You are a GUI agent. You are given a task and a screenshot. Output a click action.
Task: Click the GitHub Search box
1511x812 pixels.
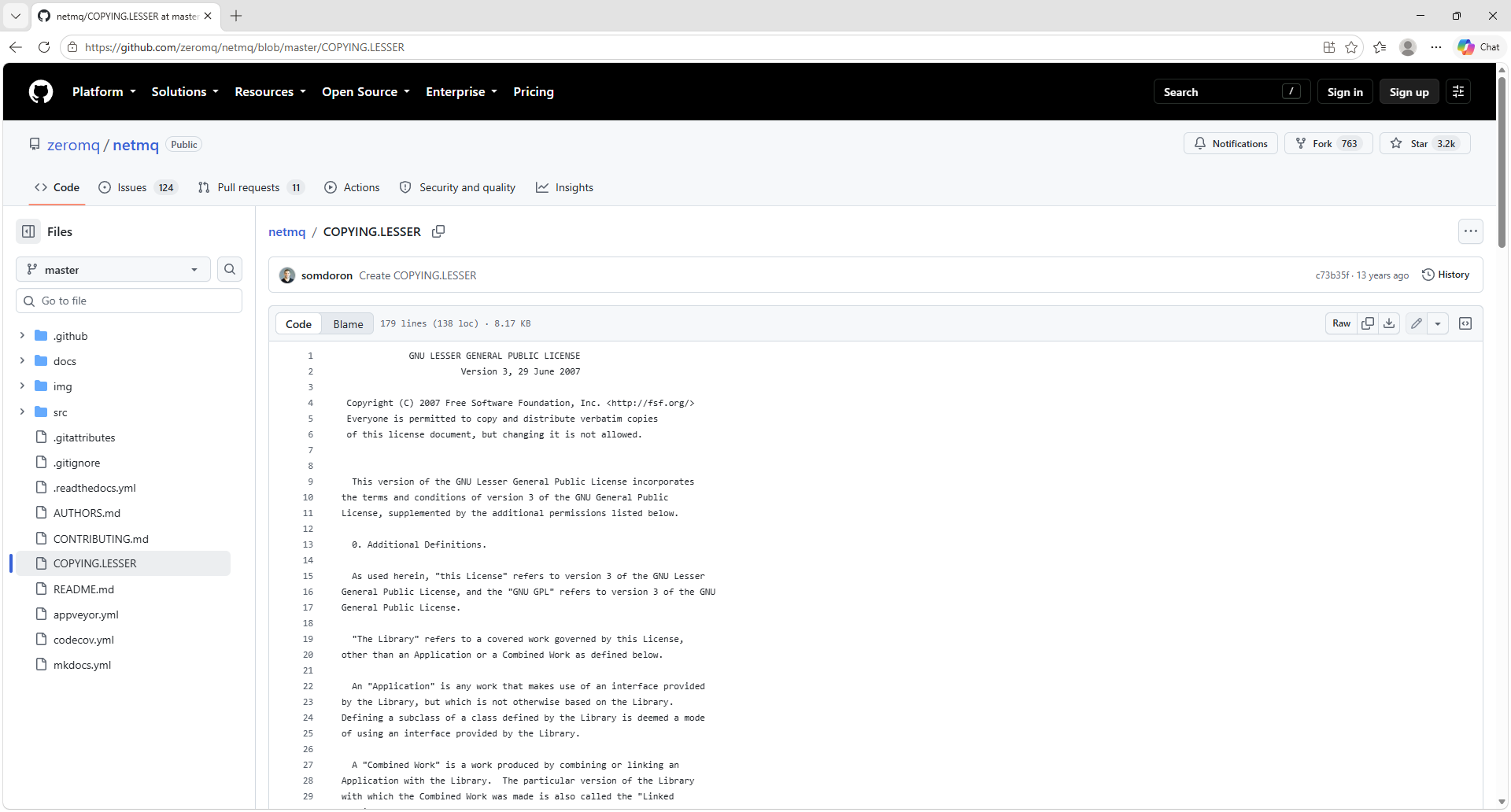tap(1232, 92)
